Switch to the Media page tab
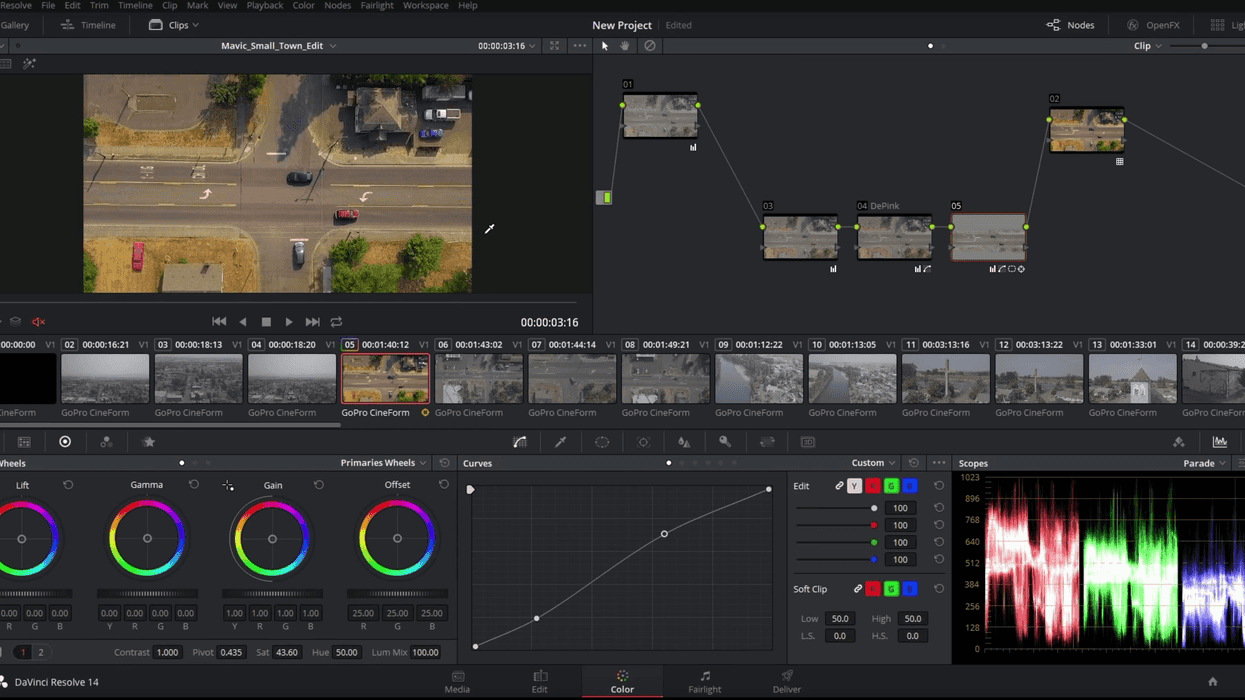The image size is (1245, 700). point(457,681)
